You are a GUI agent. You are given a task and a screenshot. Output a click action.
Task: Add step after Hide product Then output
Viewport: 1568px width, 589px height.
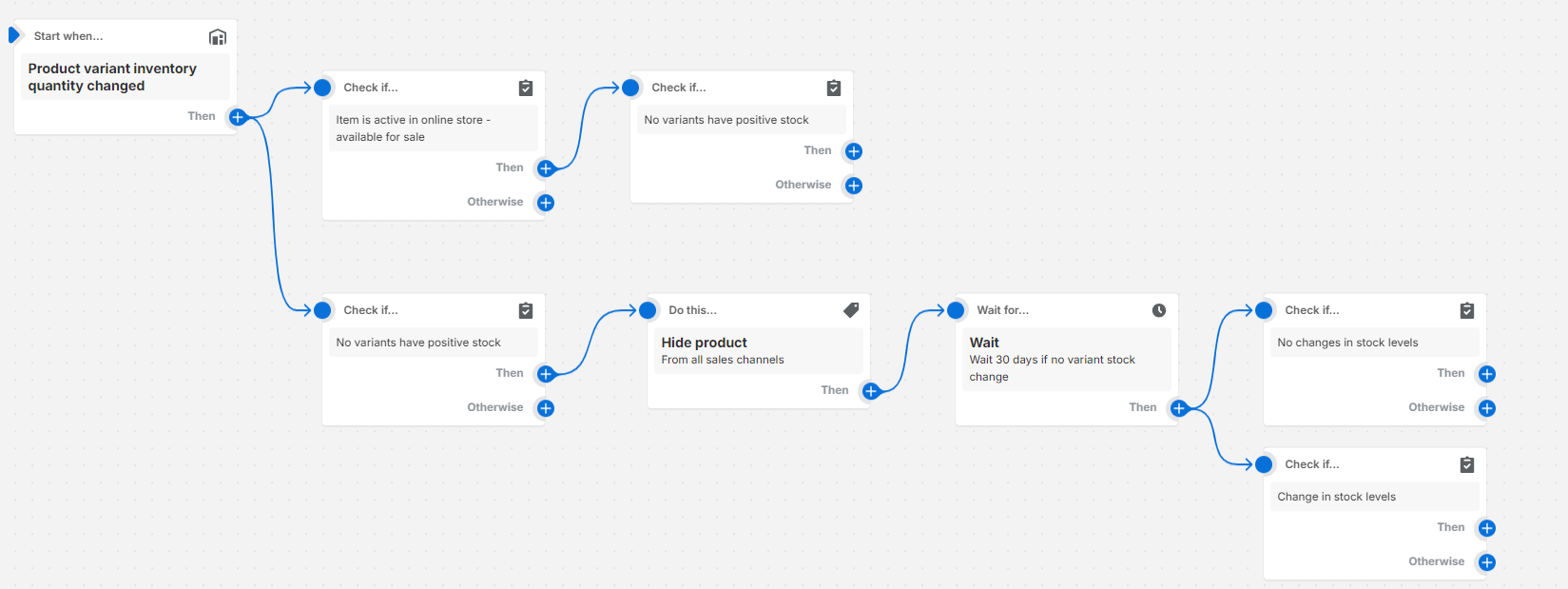coord(871,391)
